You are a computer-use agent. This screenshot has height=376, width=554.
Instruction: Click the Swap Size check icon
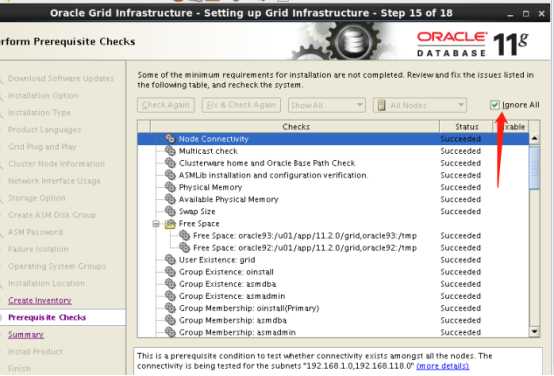170,211
